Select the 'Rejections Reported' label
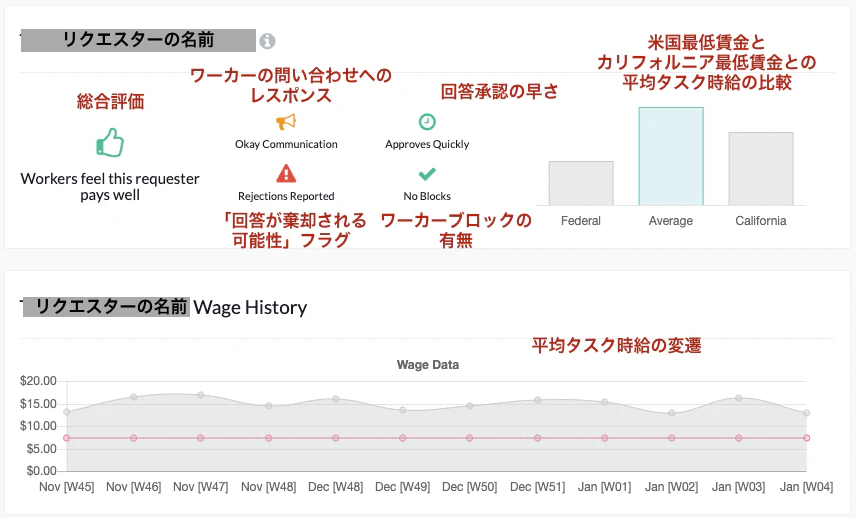 (x=286, y=196)
